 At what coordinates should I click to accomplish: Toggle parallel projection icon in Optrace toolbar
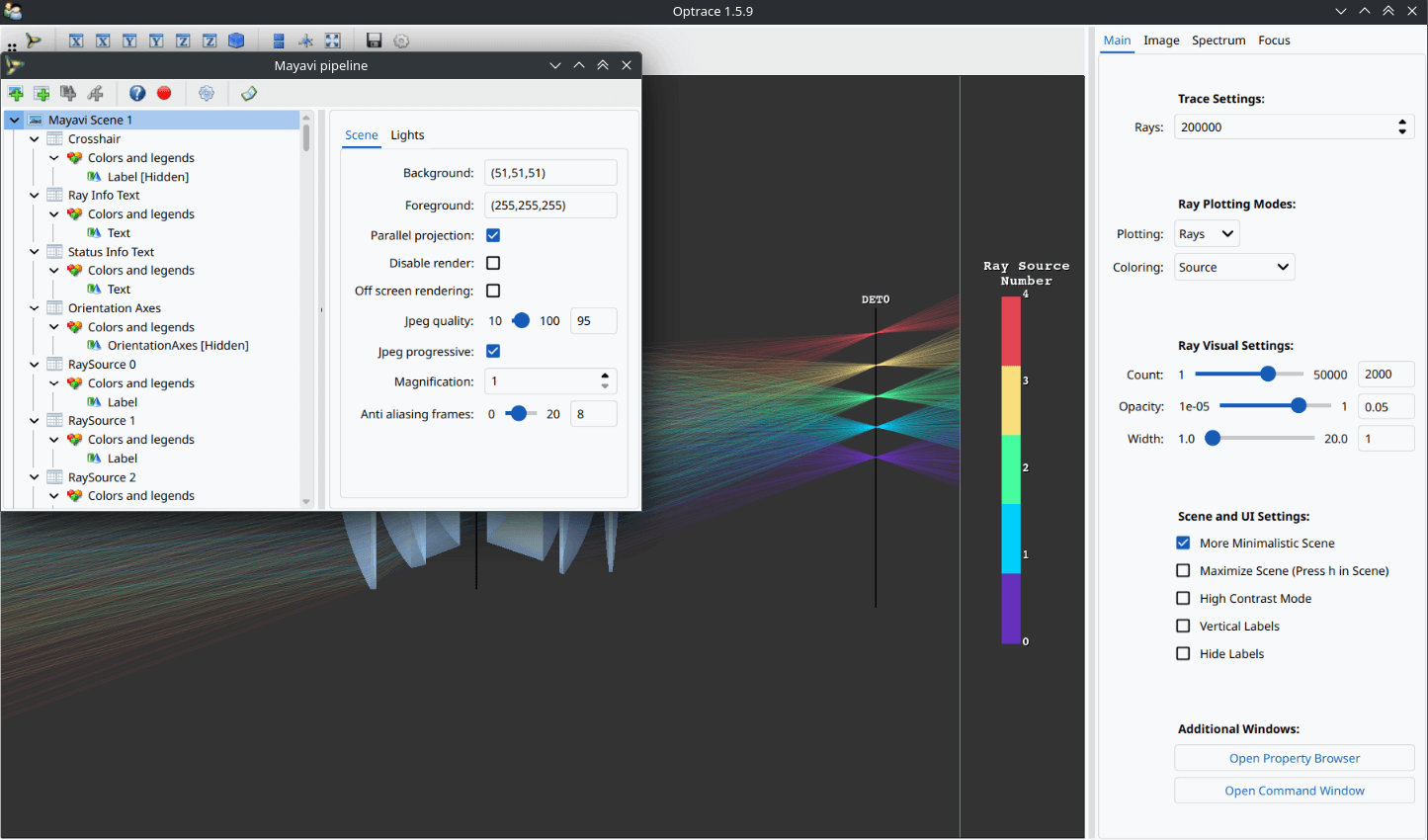[x=279, y=41]
